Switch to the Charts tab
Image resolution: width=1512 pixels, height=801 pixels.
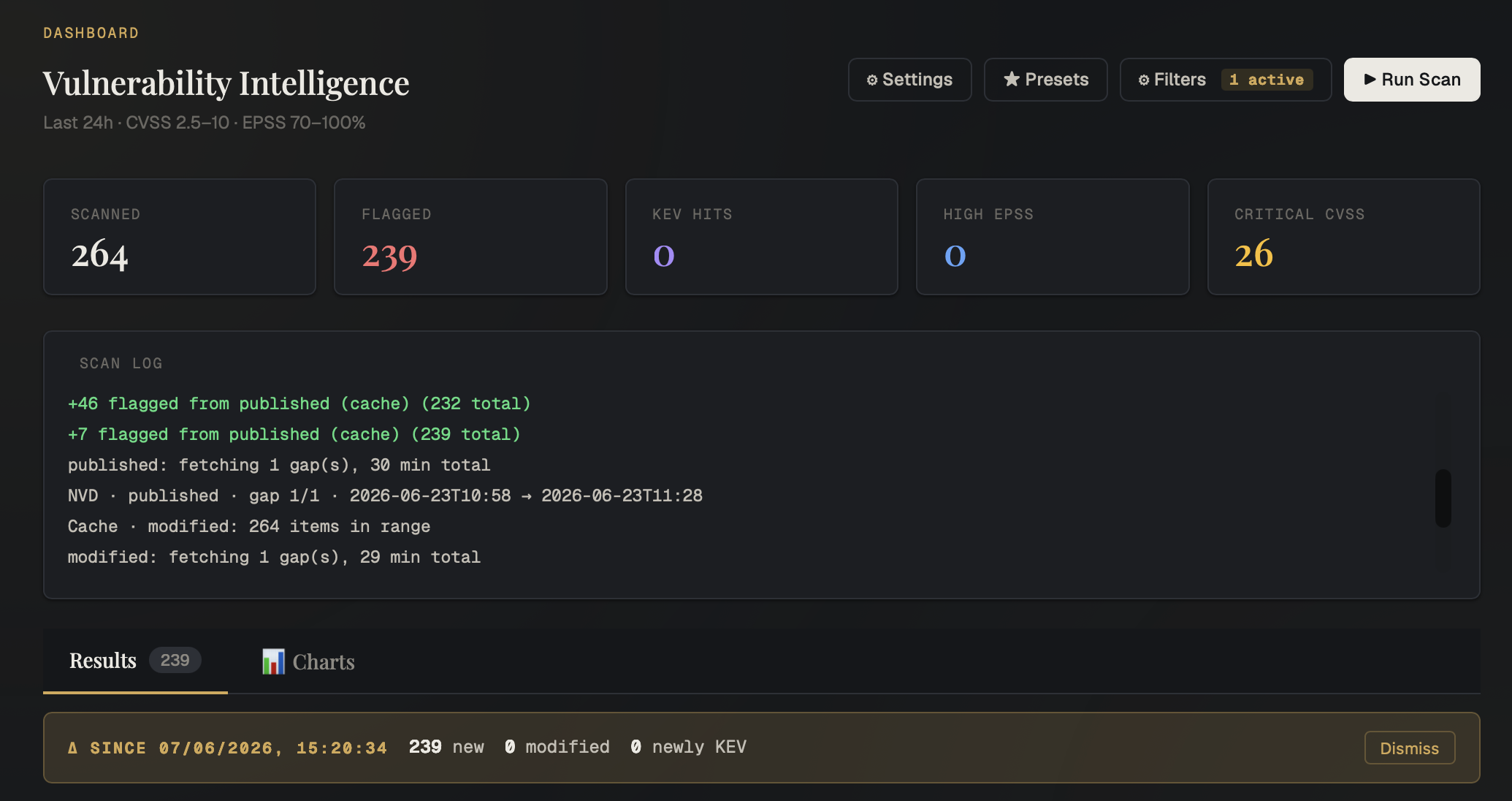point(308,661)
